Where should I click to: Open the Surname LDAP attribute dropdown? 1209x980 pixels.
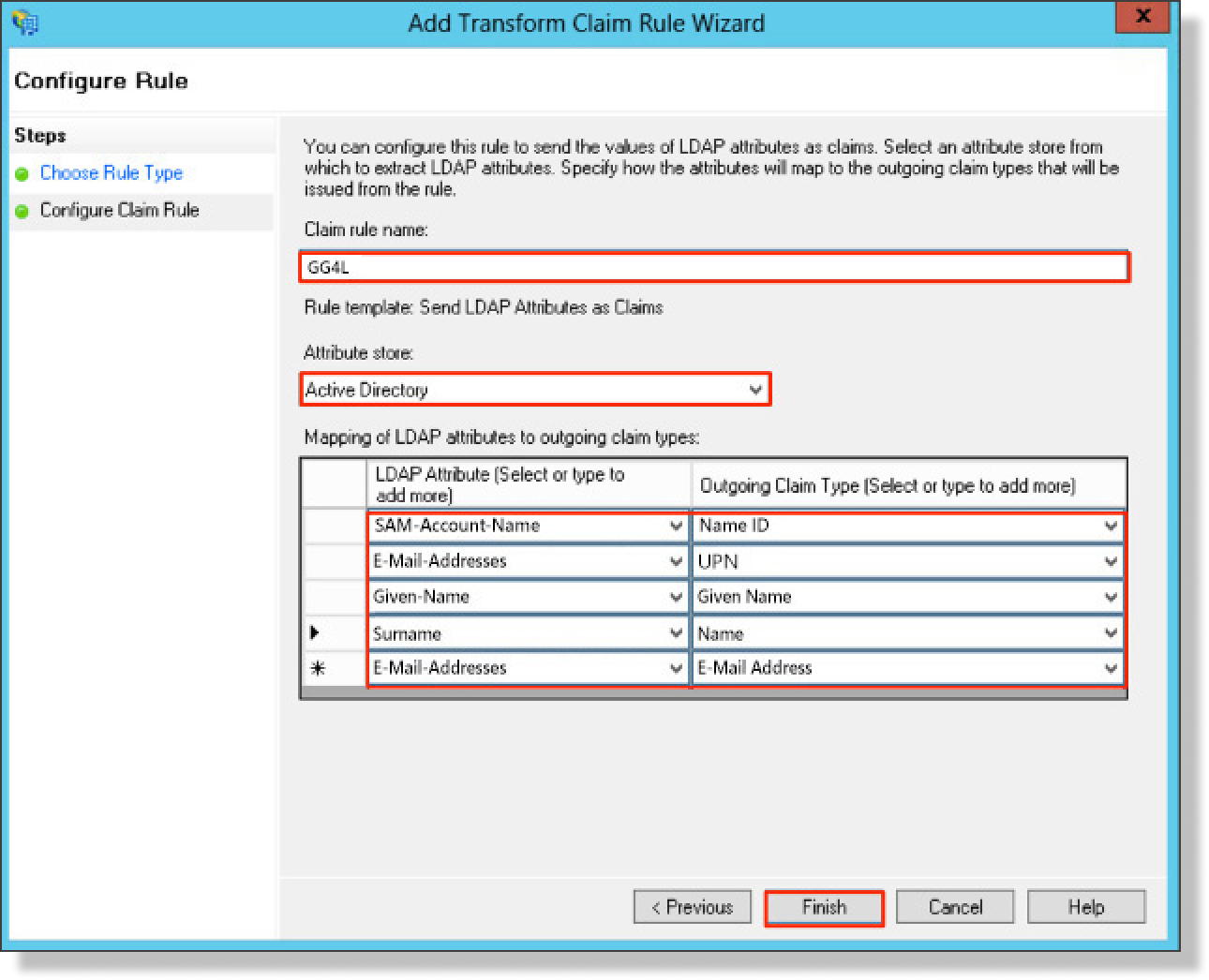676,633
